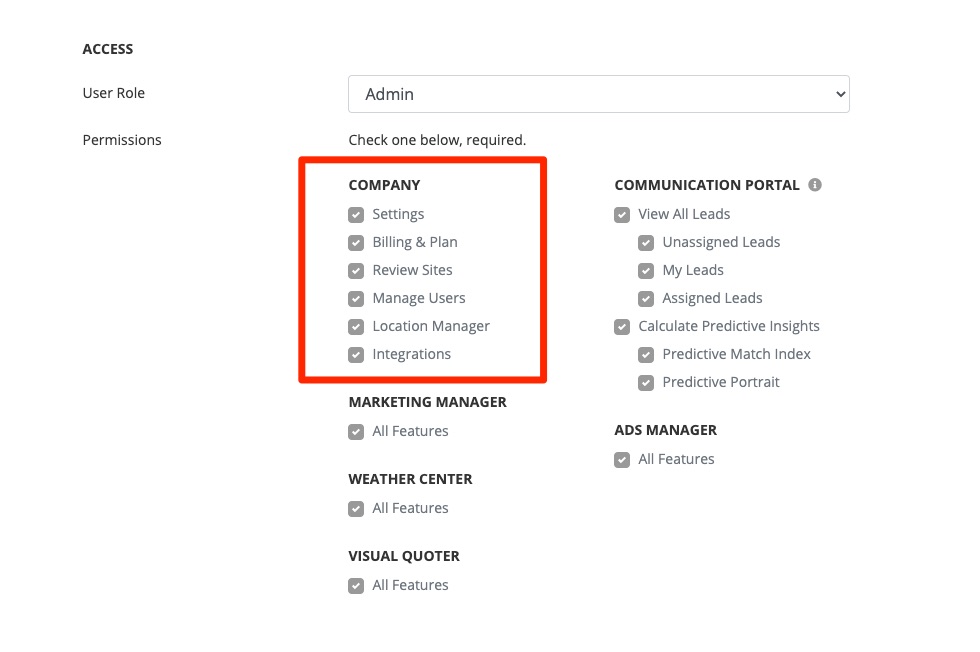Screen dimensions: 980x652
Task: Toggle the My Leads checkbox
Action: coord(646,271)
